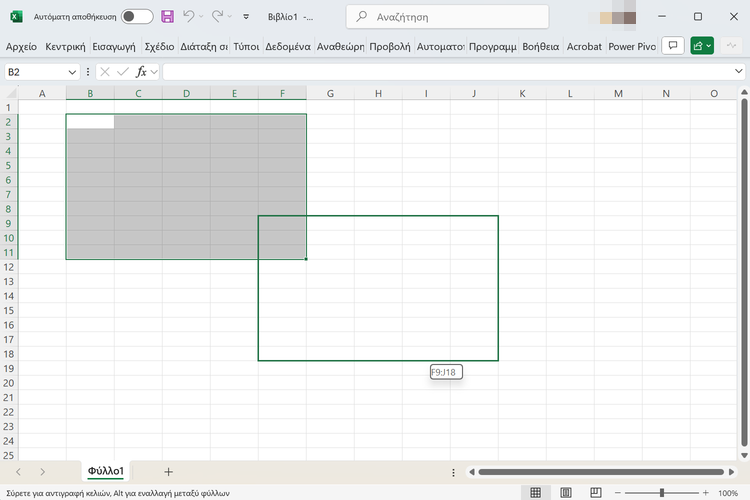
Task: Switch to Page Break Preview icon
Action: pyautogui.click(x=596, y=492)
